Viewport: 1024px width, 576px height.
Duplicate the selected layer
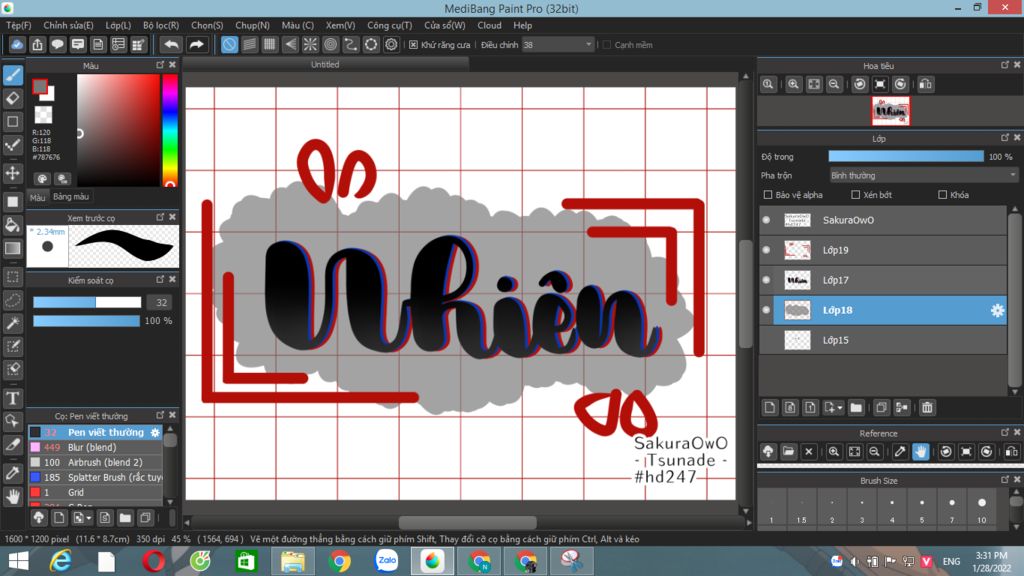(881, 408)
